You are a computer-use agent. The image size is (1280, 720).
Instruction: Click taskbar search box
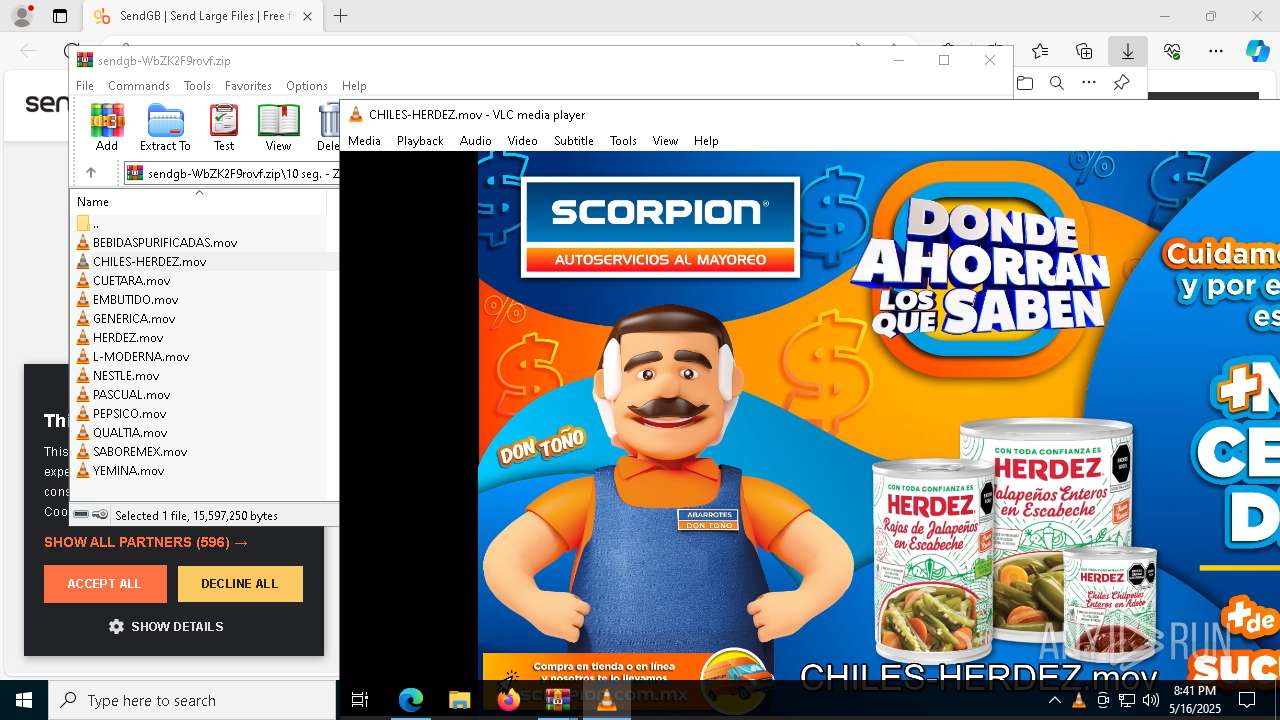click(192, 700)
